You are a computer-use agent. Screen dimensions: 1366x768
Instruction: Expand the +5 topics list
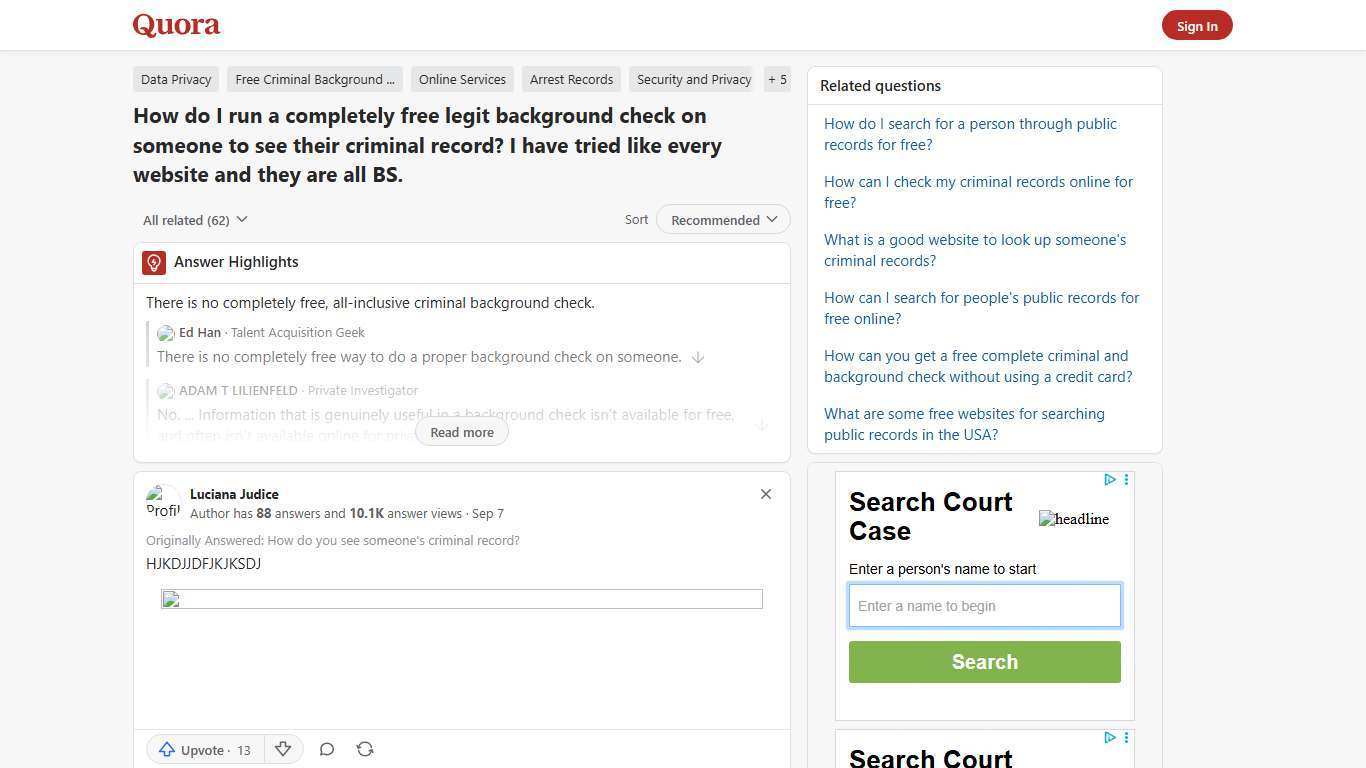777,79
